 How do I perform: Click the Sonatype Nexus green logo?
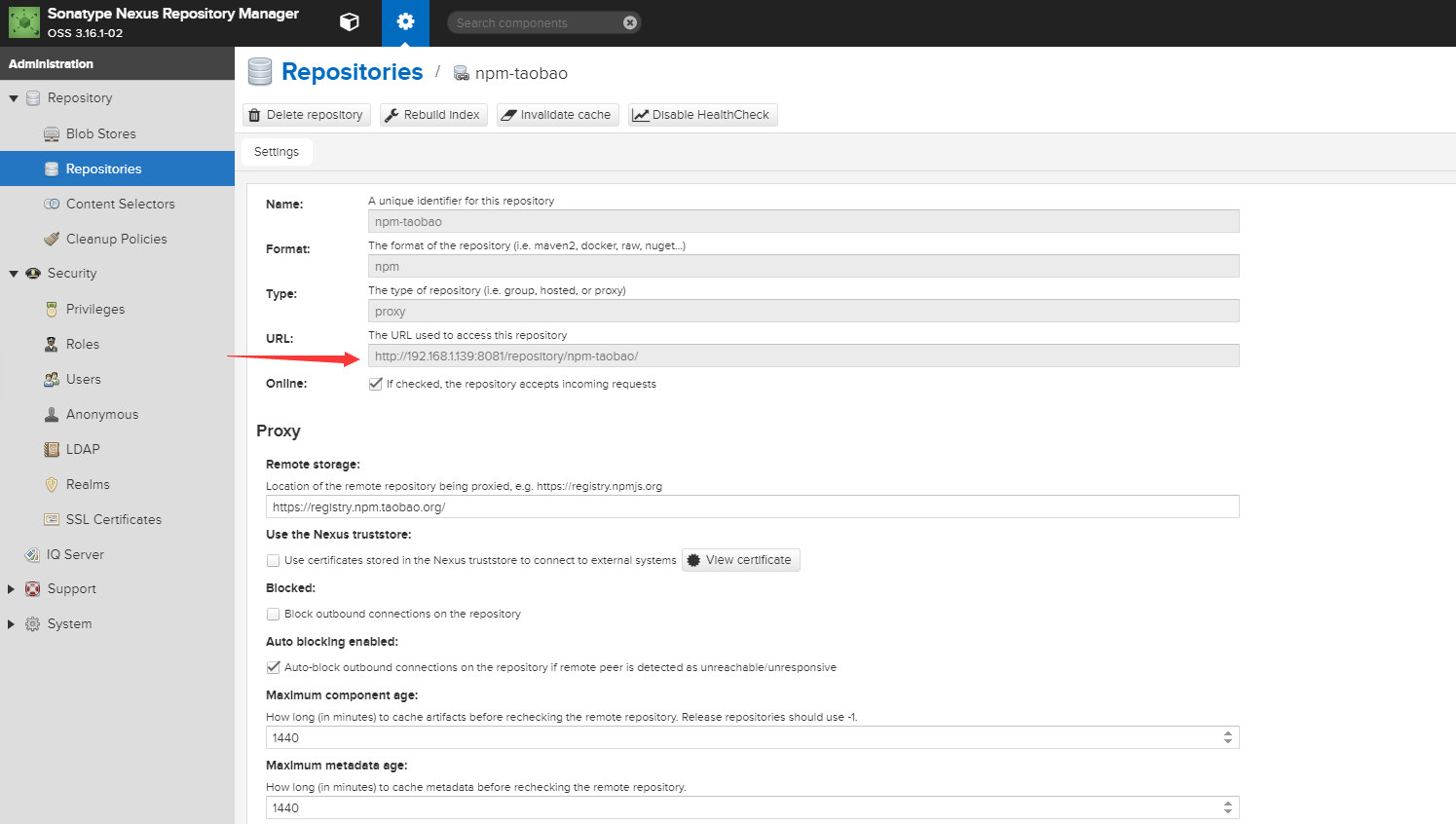[x=23, y=22]
